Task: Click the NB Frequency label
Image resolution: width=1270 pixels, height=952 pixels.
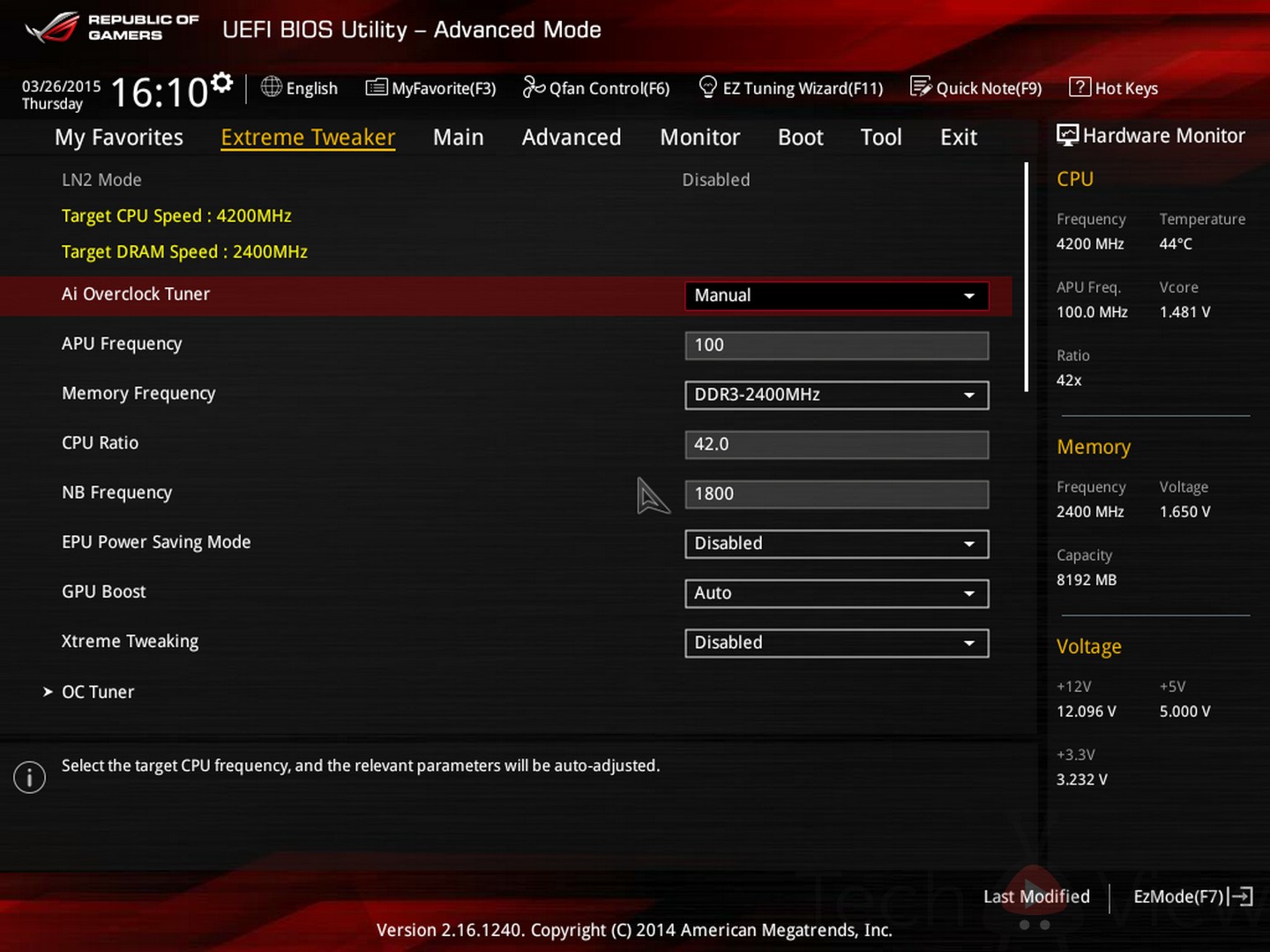Action: (116, 493)
